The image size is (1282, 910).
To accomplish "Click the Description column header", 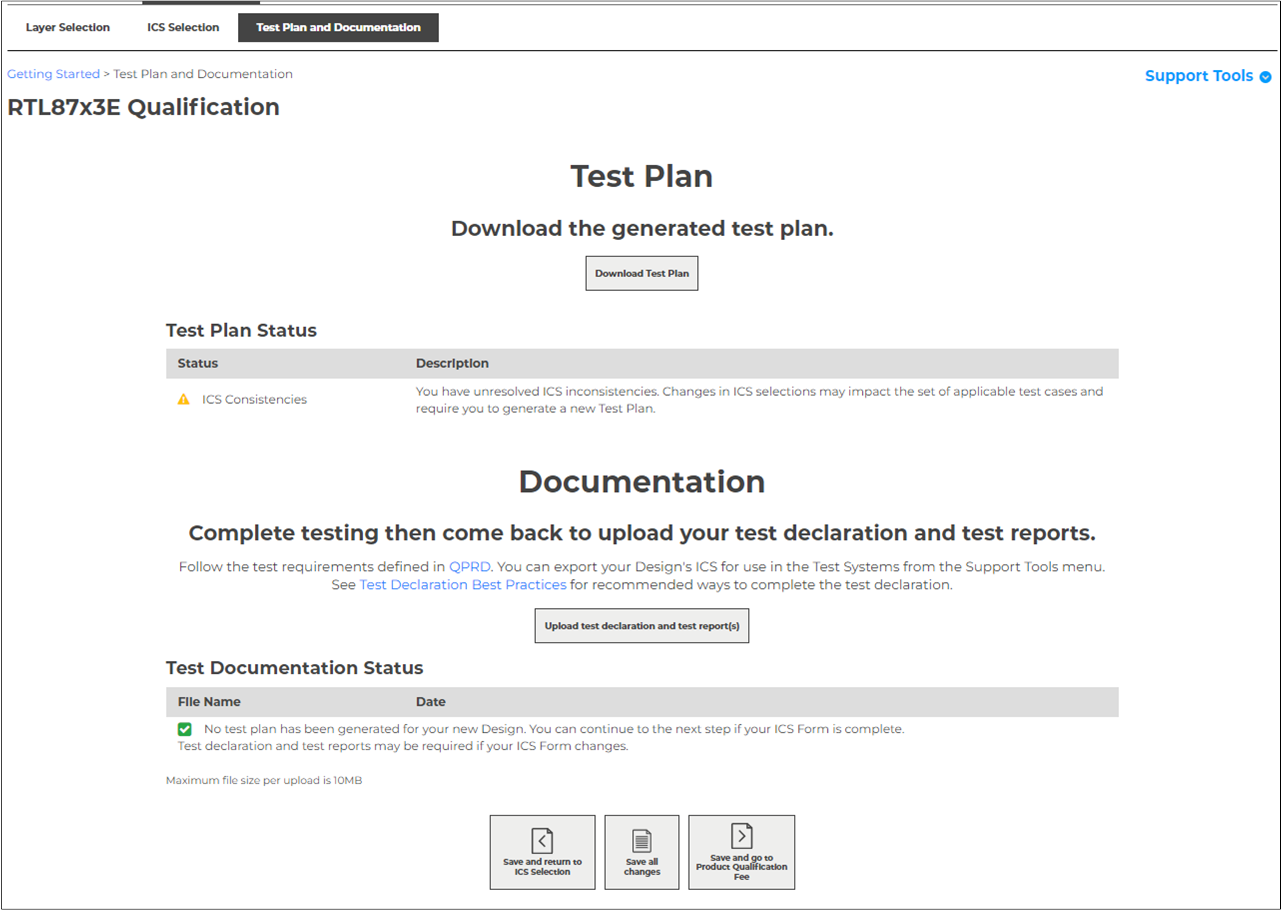I will coord(453,363).
